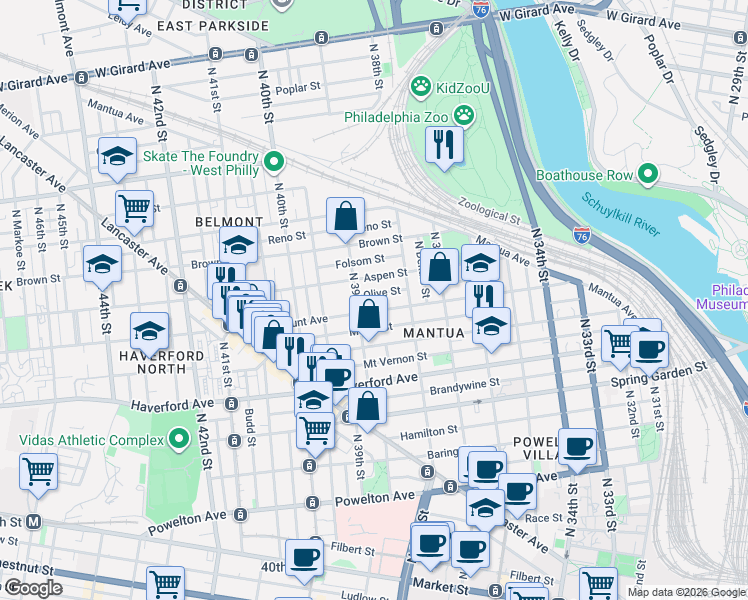The height and width of the screenshot is (600, 748).
Task: Open the school marker beside Mantua label
Action: coord(491,326)
